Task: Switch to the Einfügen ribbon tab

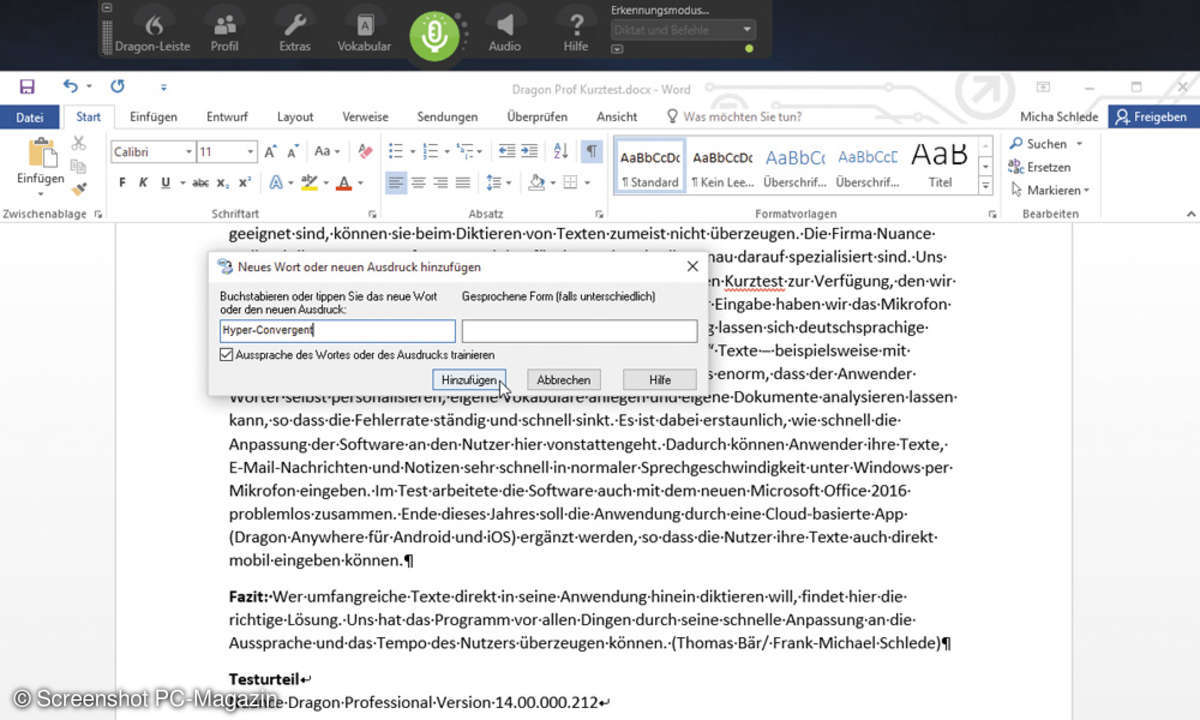Action: pyautogui.click(x=153, y=117)
